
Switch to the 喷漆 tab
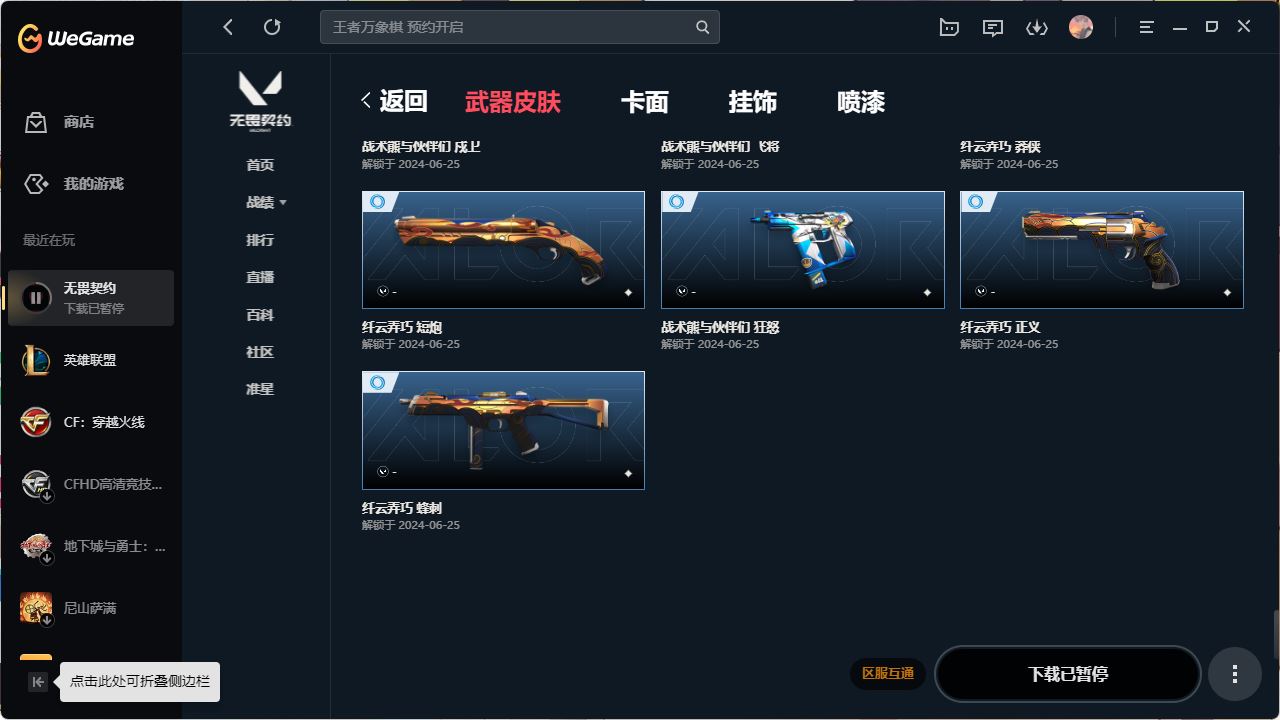point(861,102)
